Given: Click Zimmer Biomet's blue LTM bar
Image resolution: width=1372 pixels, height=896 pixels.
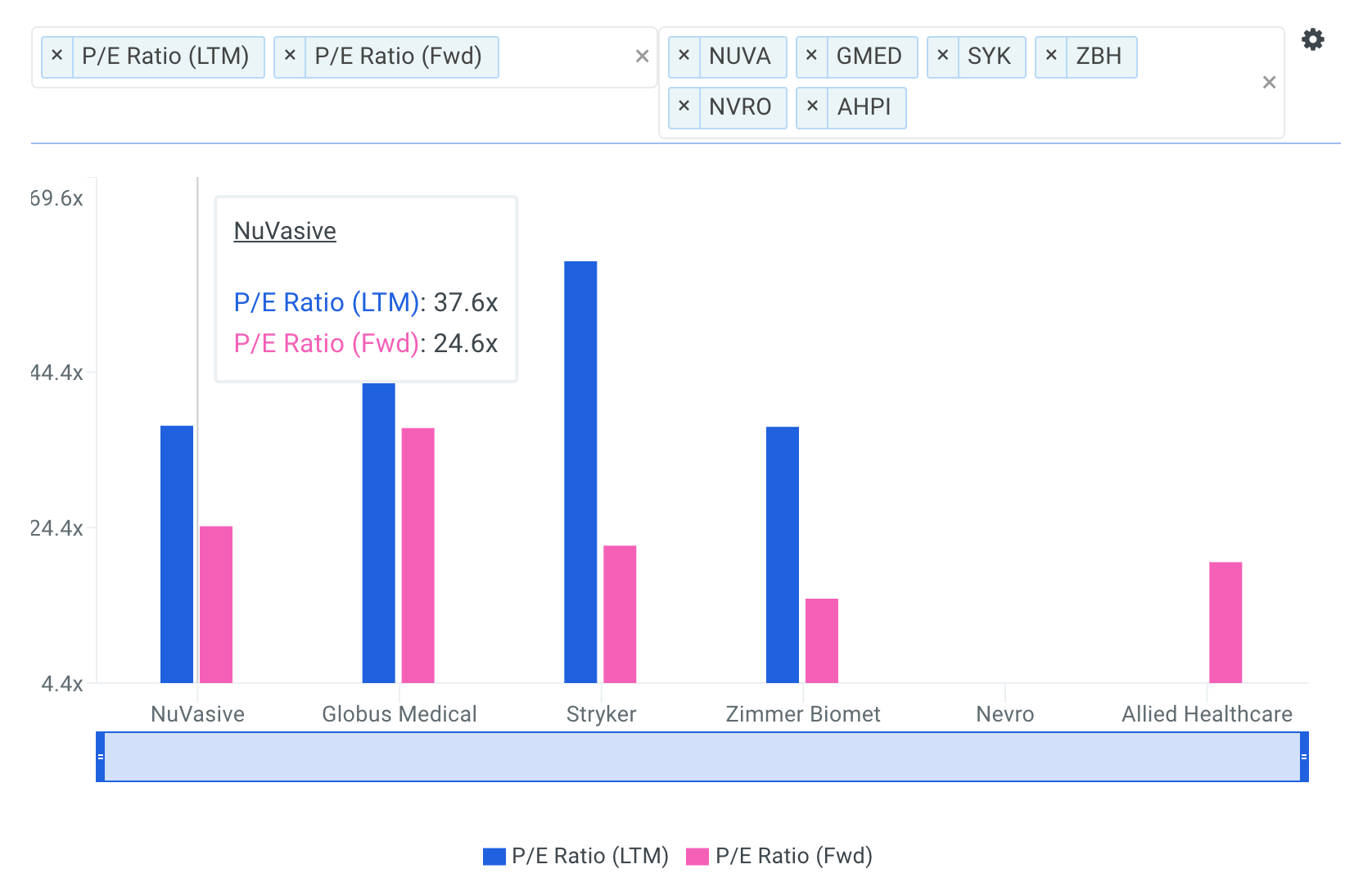Looking at the screenshot, I should pyautogui.click(x=783, y=554).
